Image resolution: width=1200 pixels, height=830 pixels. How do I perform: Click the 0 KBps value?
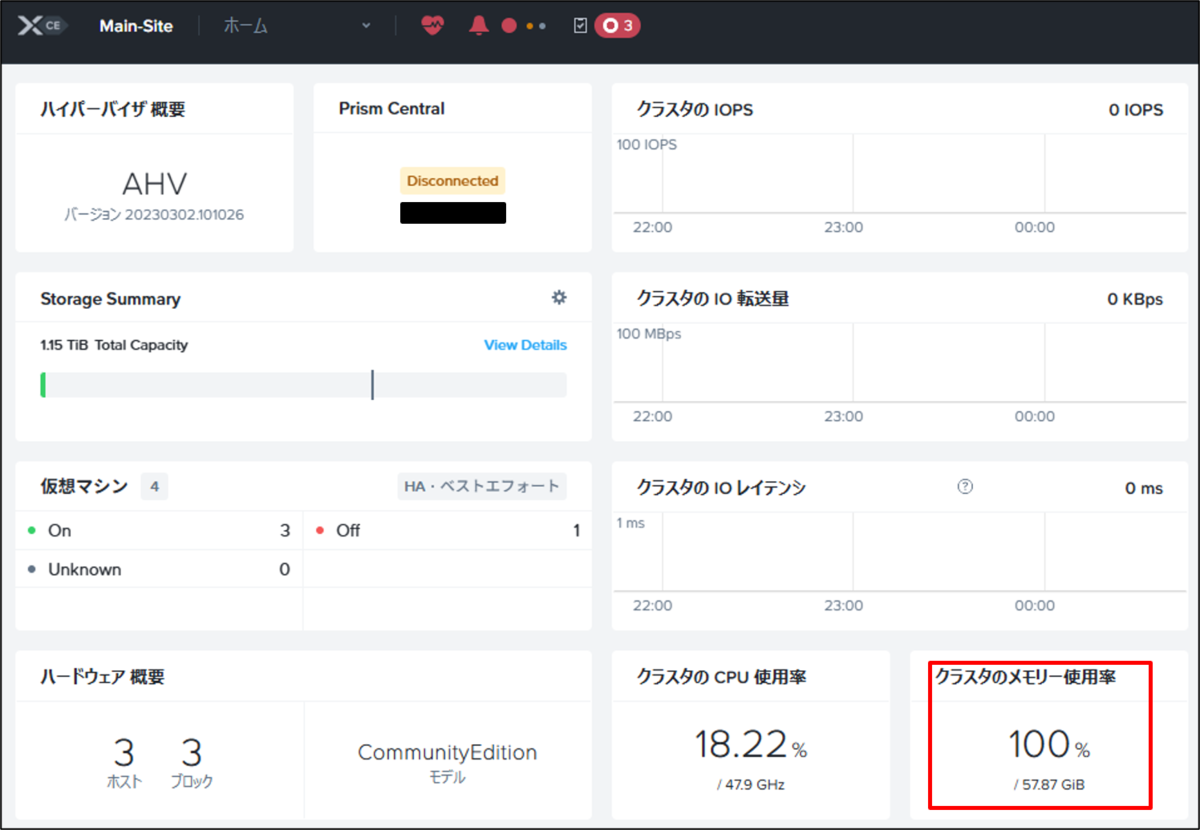tap(1135, 299)
